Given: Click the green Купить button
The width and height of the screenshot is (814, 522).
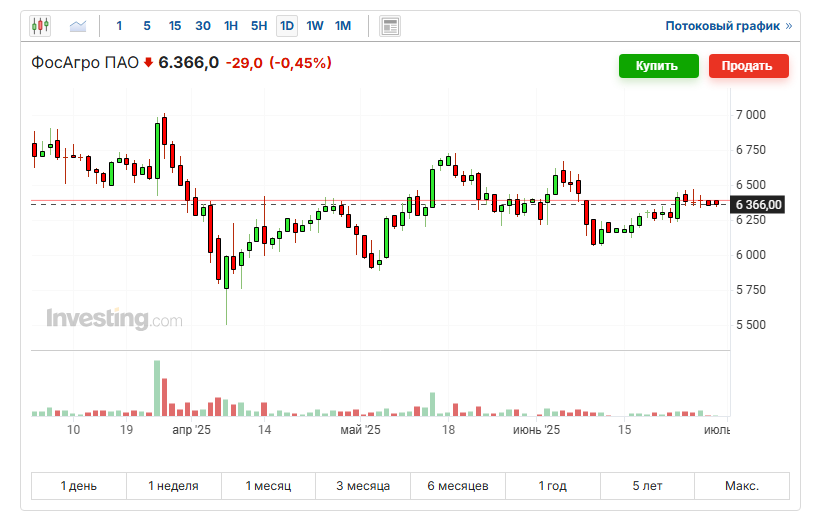Looking at the screenshot, I should [x=658, y=66].
